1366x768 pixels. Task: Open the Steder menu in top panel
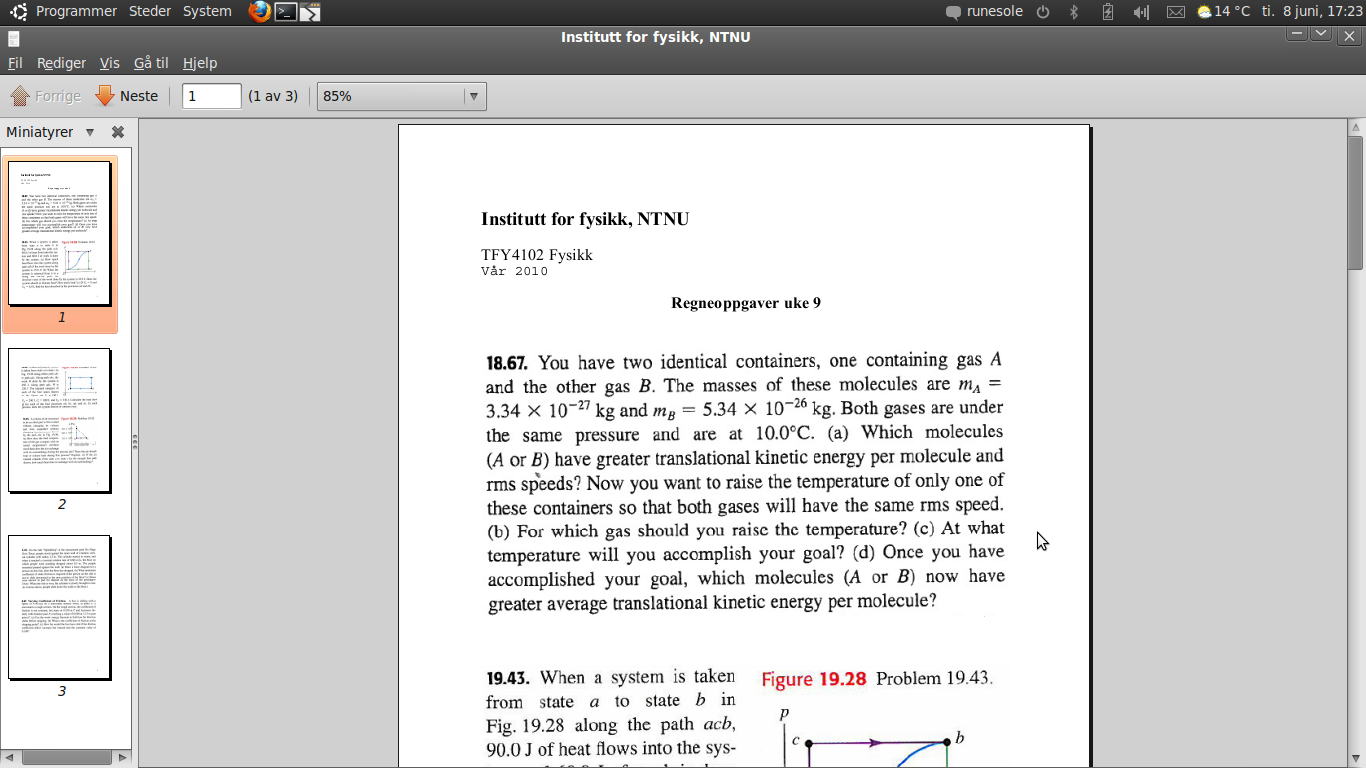(x=150, y=11)
